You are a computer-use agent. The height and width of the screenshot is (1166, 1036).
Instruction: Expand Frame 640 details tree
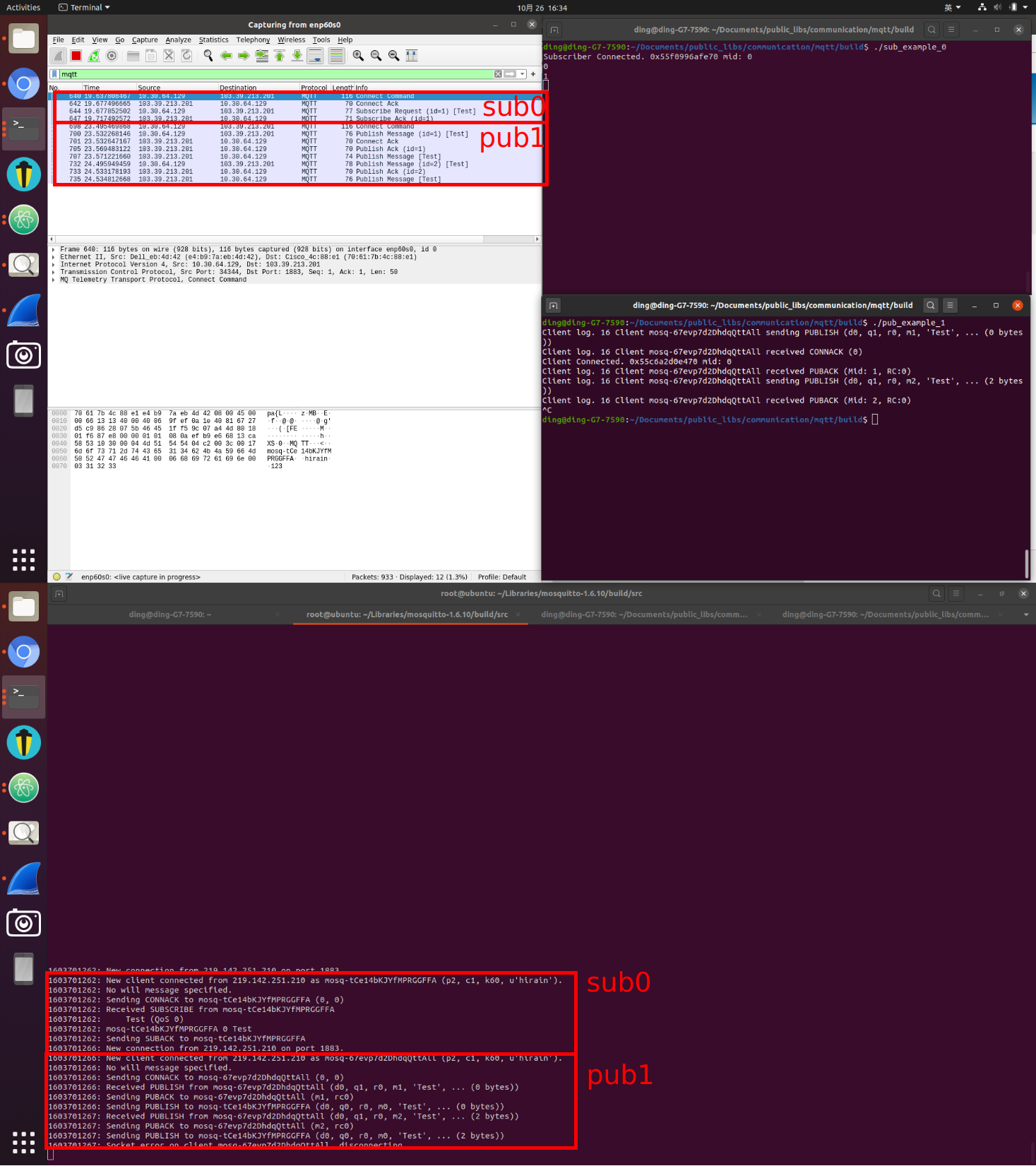tap(53, 249)
